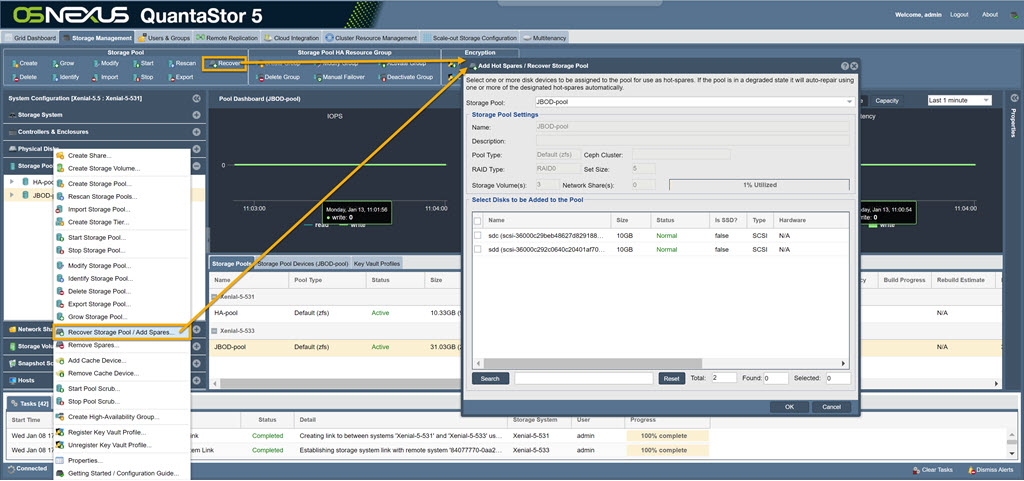Click the Stop storage pool toolbar button

143,77
